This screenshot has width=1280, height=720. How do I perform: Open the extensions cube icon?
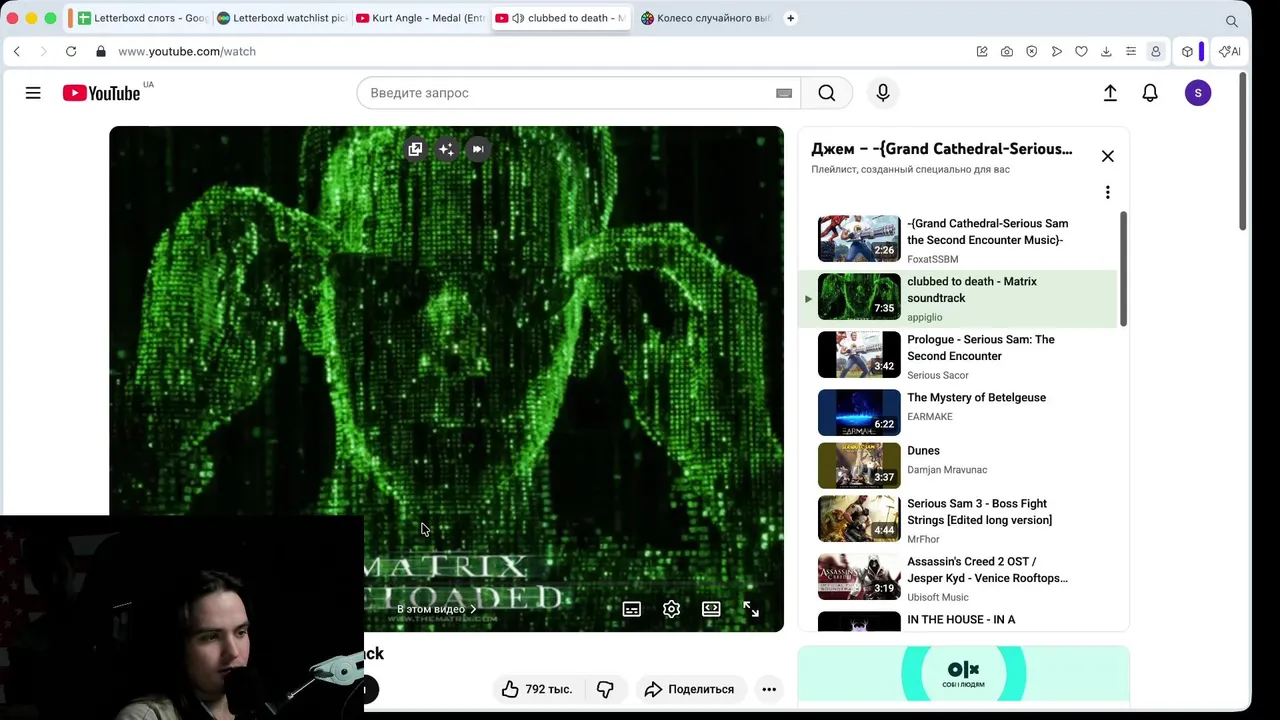[x=1187, y=51]
